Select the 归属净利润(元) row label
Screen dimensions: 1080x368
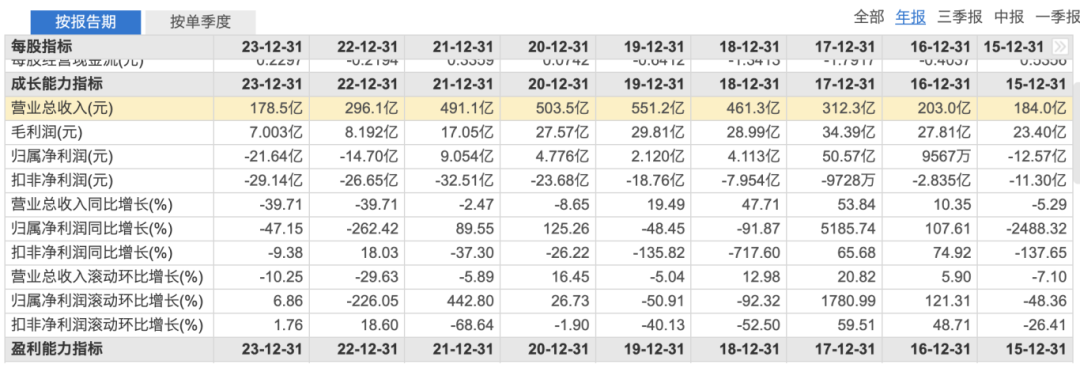pos(63,156)
